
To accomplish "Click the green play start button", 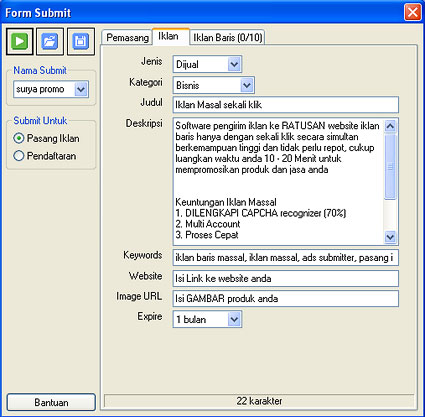I will pyautogui.click(x=20, y=41).
